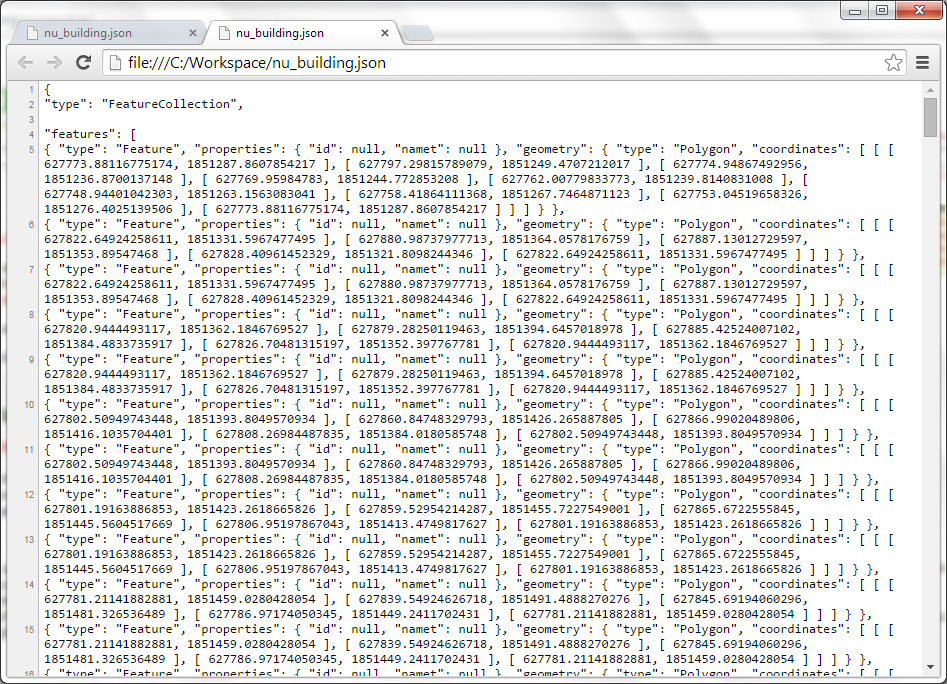Viewport: 947px width, 684px height.
Task: Click the page icon in the address bar
Action: pos(115,62)
